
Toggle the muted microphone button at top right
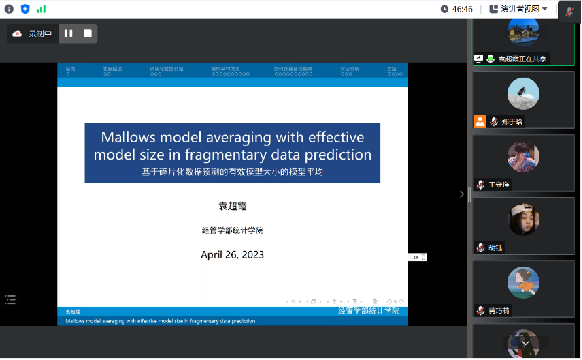(569, 12)
